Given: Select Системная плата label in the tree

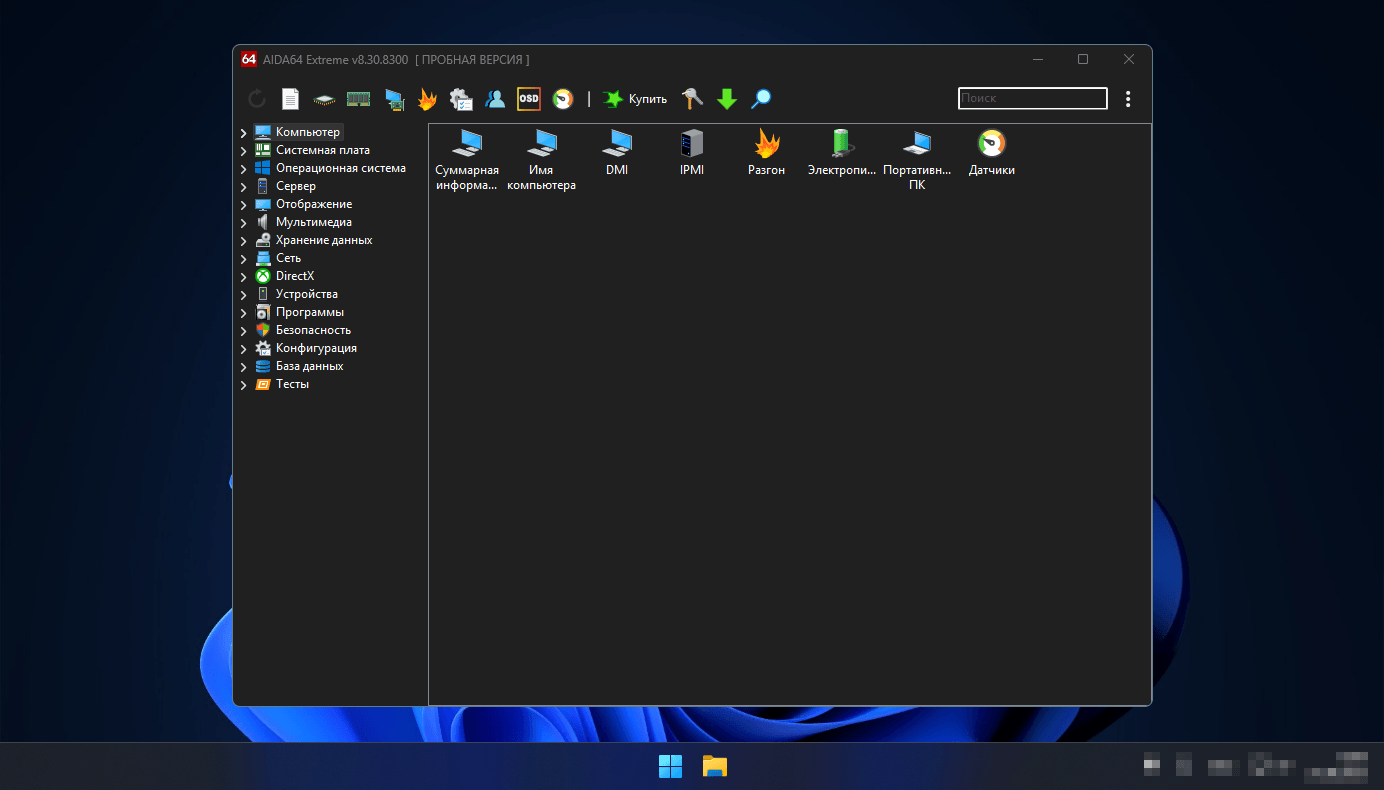Looking at the screenshot, I should (323, 150).
